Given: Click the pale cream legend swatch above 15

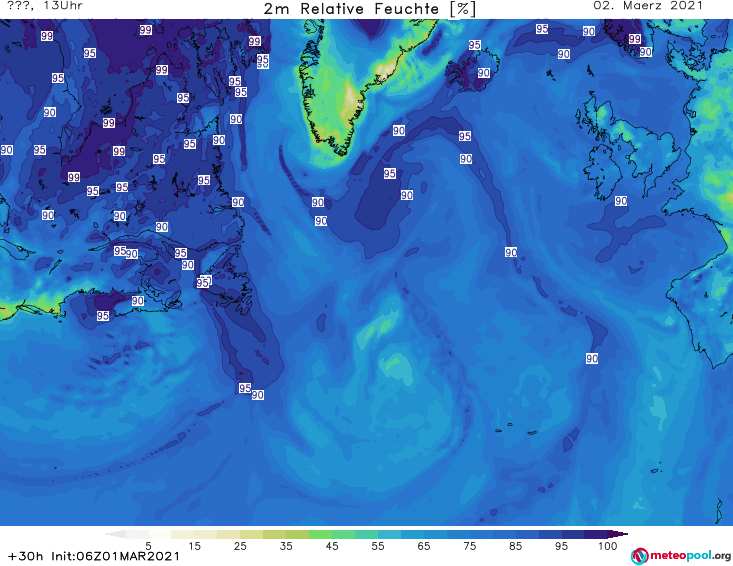Looking at the screenshot, I should click(x=183, y=534).
